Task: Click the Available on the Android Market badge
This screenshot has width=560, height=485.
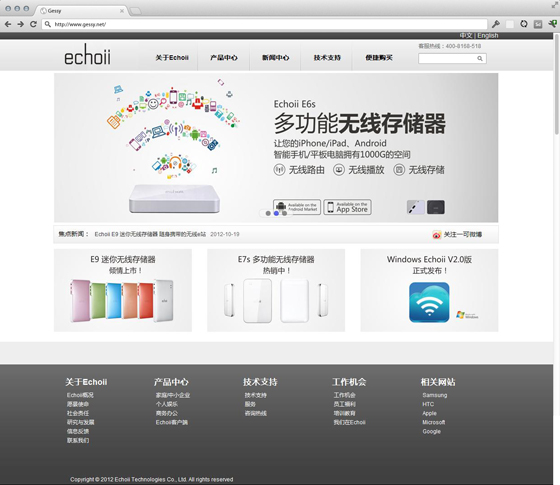Action: tap(297, 207)
